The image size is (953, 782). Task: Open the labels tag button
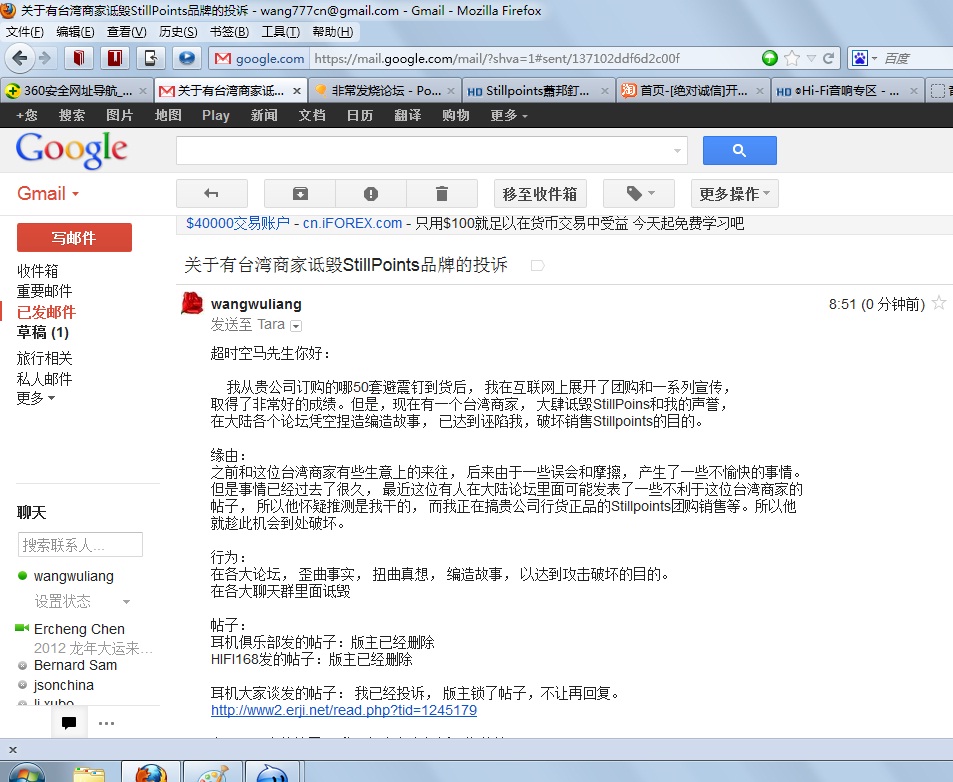[639, 194]
